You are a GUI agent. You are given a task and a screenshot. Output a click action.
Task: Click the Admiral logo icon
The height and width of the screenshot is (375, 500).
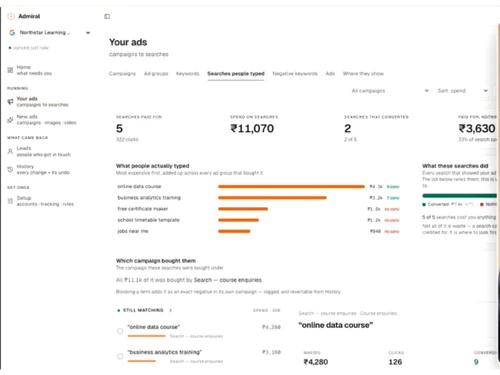[x=11, y=16]
